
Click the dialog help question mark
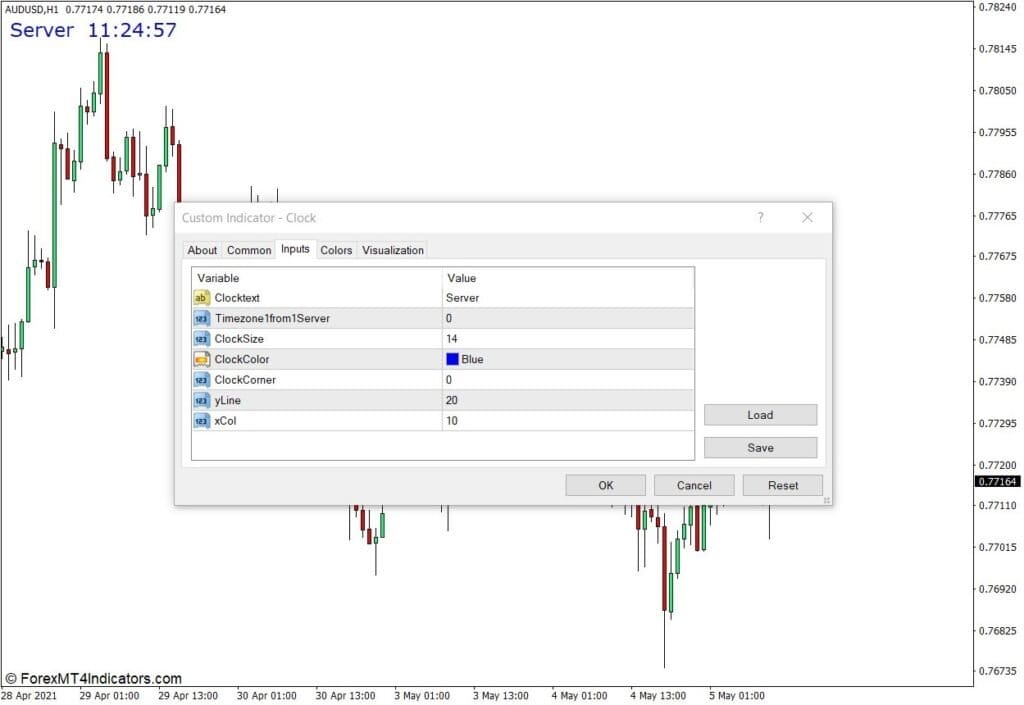coord(760,217)
